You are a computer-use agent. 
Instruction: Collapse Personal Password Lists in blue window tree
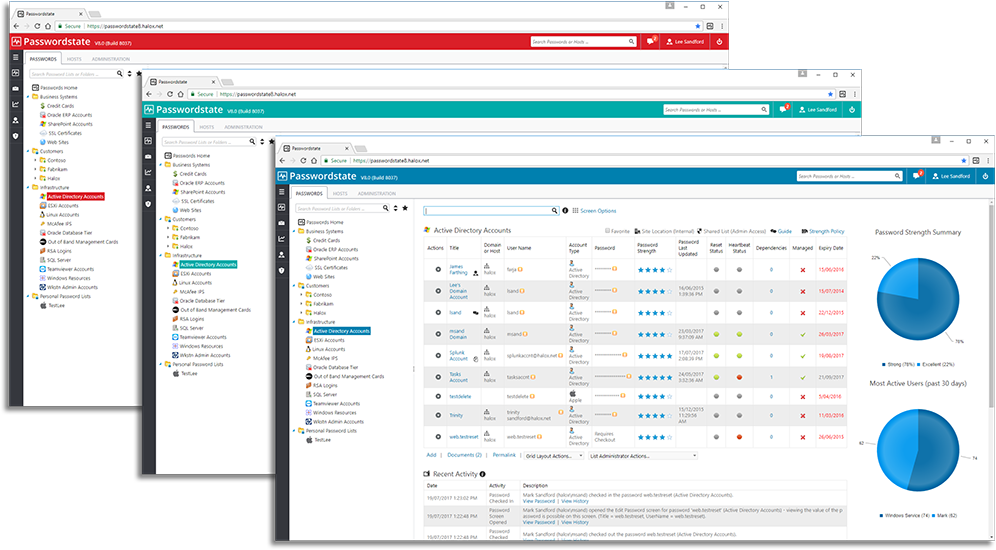294,431
